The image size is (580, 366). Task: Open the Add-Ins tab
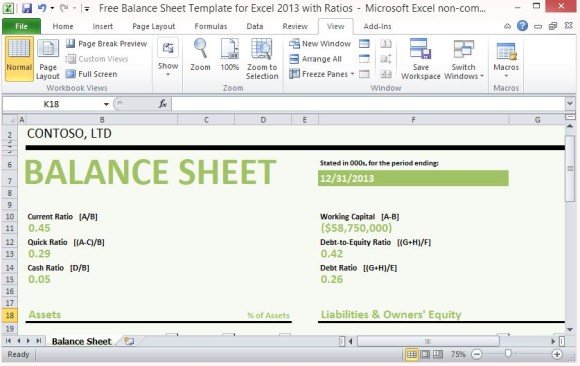377,26
